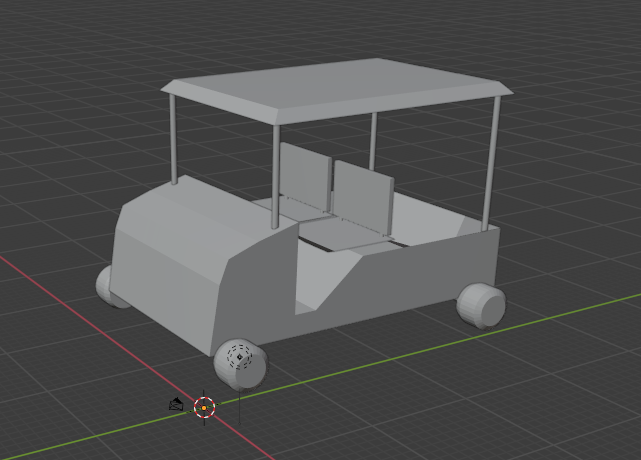Select the rear-right wheel beside the green axis
This screenshot has width=641, height=460.
[482, 306]
